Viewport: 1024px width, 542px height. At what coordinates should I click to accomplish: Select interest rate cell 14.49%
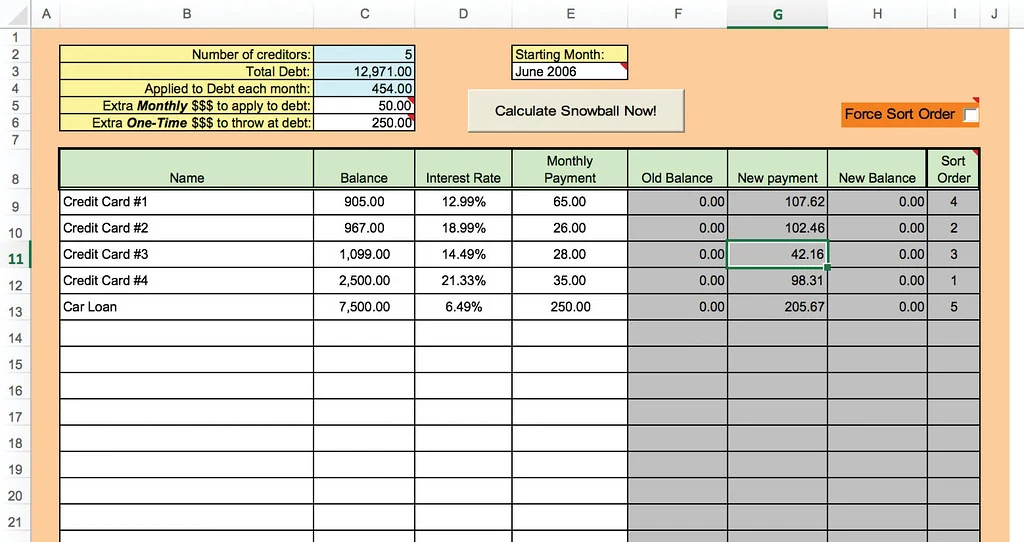(464, 254)
